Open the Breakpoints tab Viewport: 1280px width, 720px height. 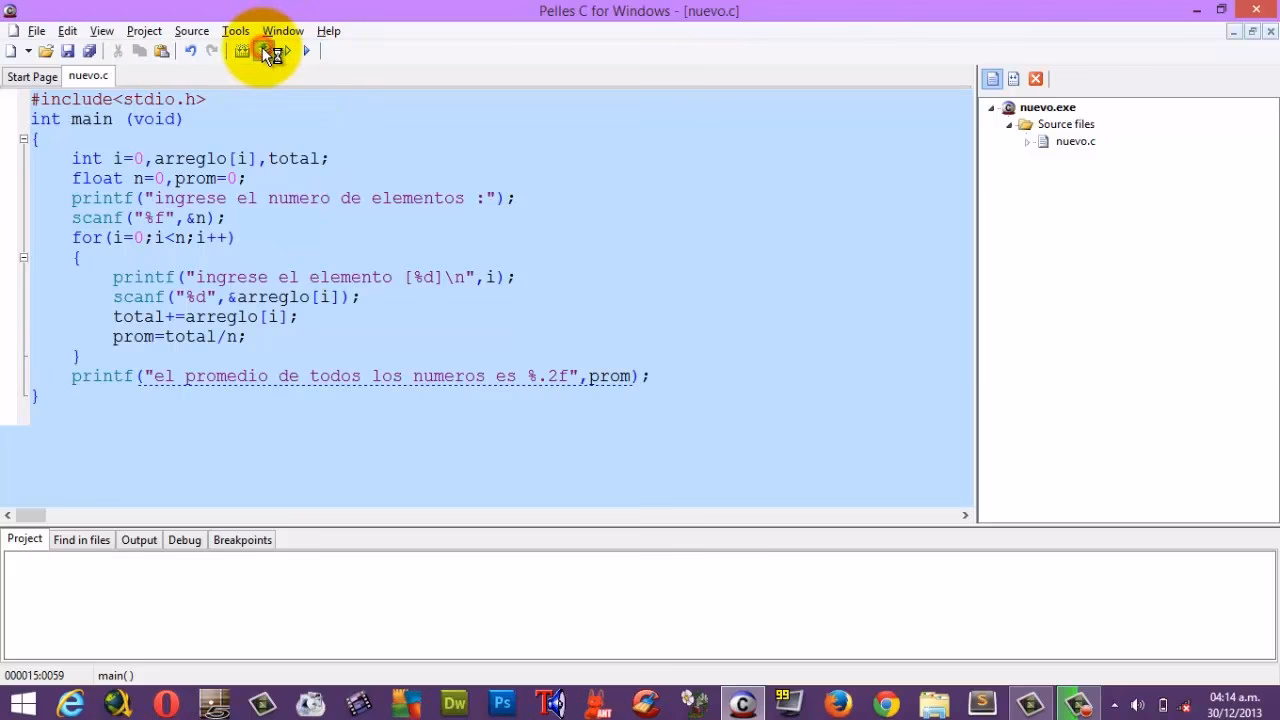pos(242,540)
